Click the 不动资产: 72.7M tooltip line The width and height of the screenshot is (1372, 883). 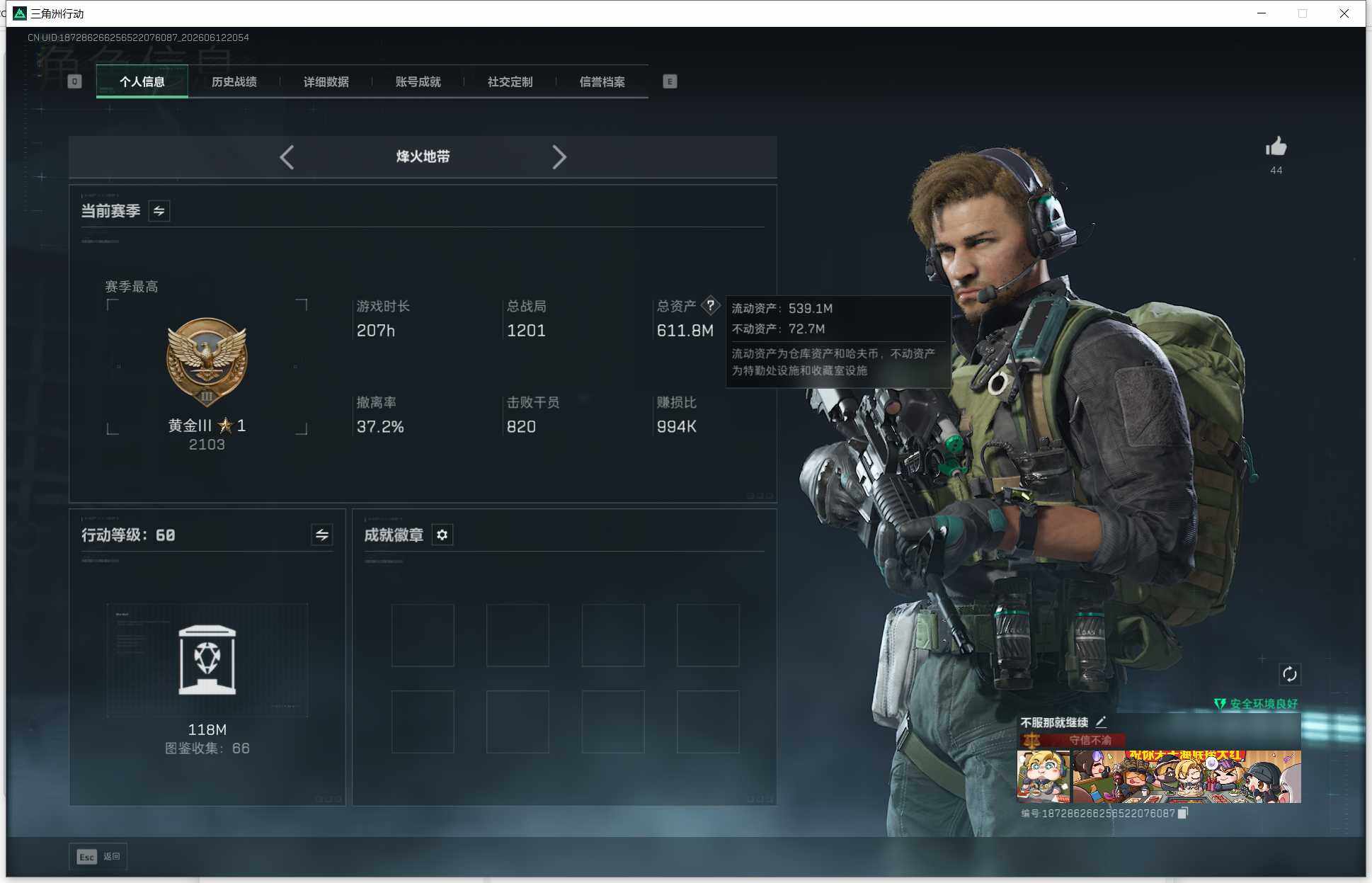click(779, 329)
